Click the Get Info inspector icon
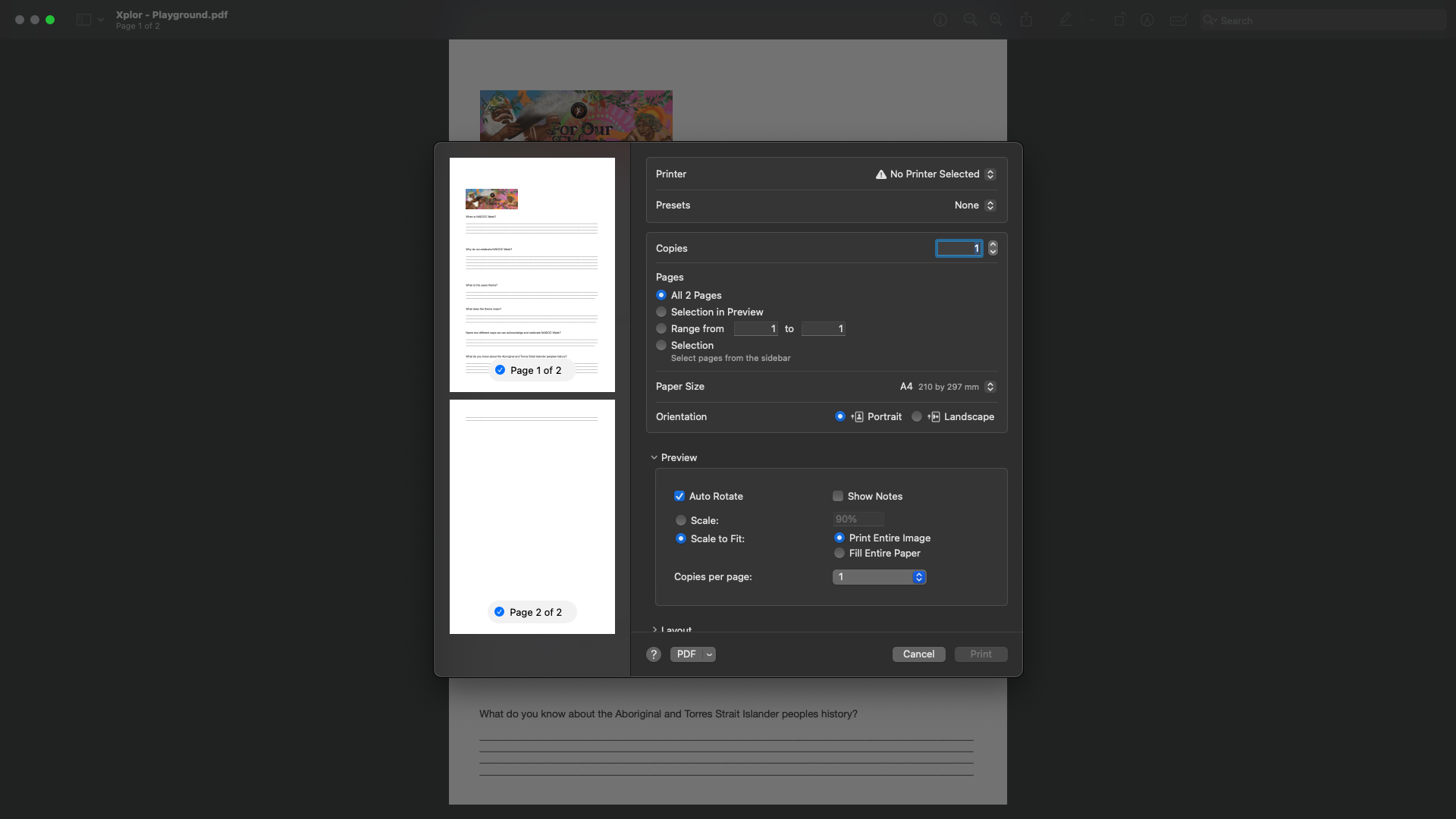The image size is (1456, 819). [940, 20]
